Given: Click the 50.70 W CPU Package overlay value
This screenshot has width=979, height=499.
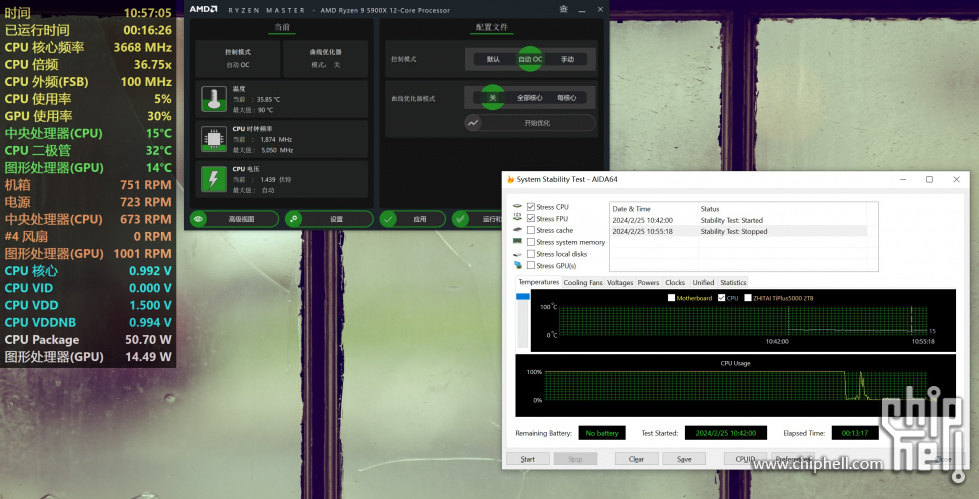Looking at the screenshot, I should [x=148, y=340].
